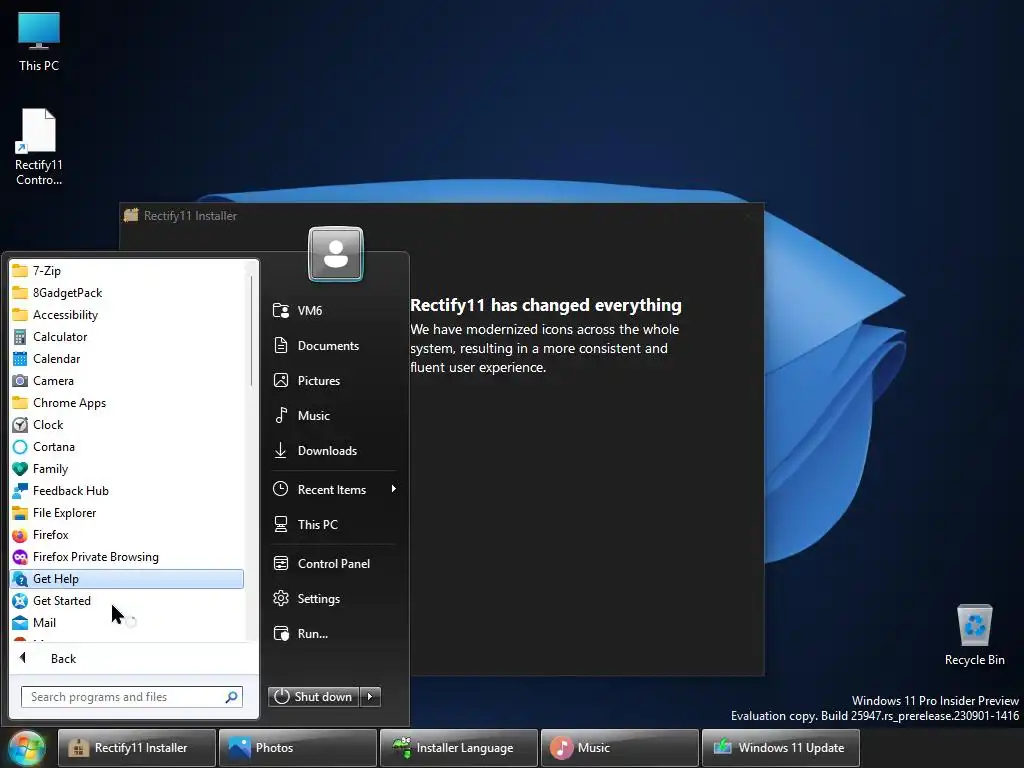Open the Pictures library
Viewport: 1024px width, 768px height.
[334, 381]
